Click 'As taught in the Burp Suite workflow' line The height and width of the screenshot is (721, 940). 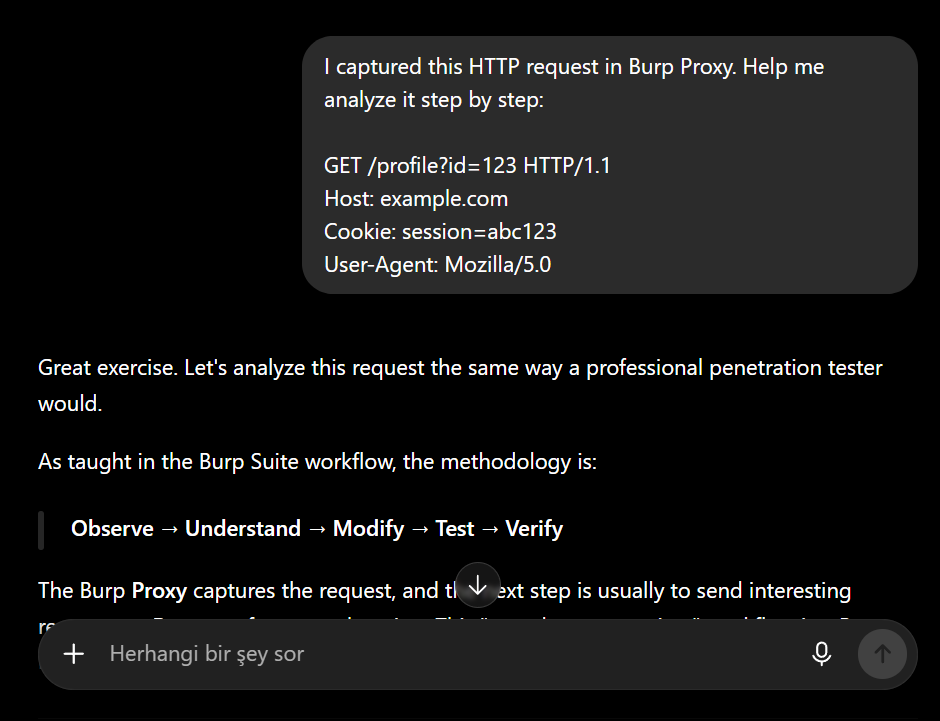pos(317,462)
